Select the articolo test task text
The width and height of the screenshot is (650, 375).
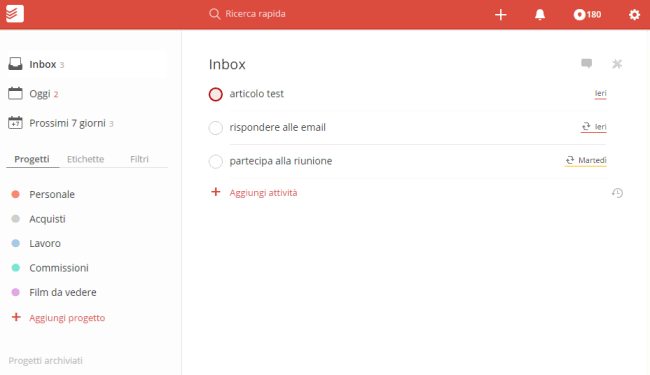pos(257,94)
